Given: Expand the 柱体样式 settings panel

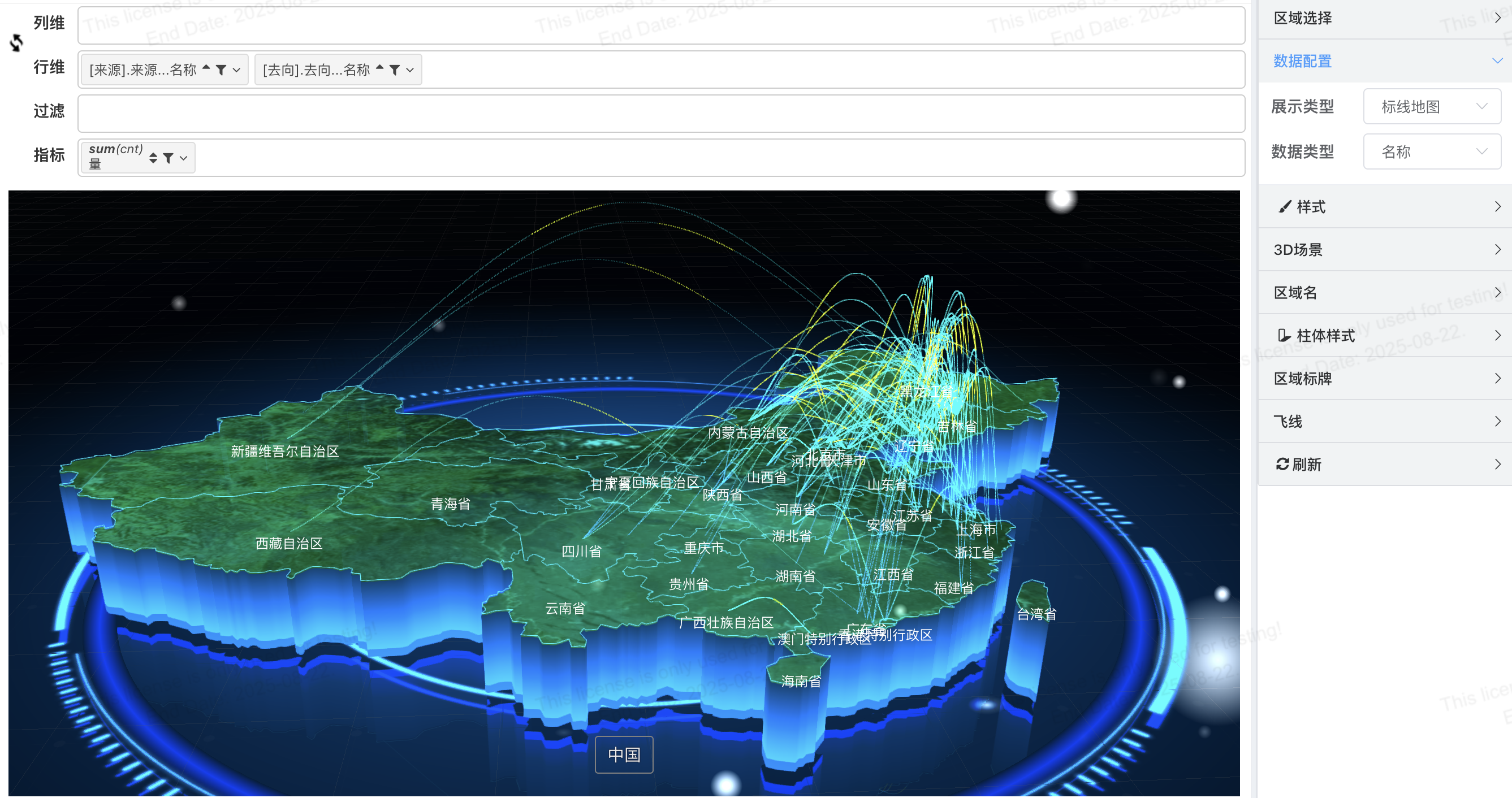Looking at the screenshot, I should (x=1385, y=335).
